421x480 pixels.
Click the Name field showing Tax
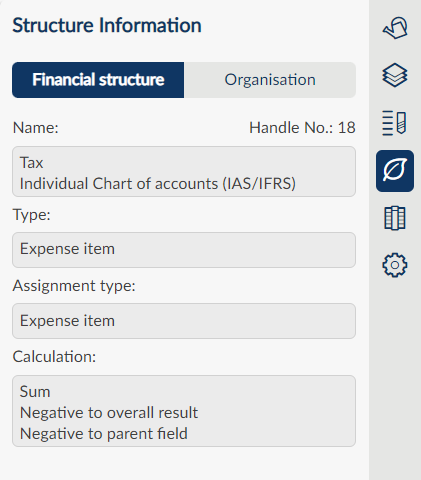pos(184,172)
